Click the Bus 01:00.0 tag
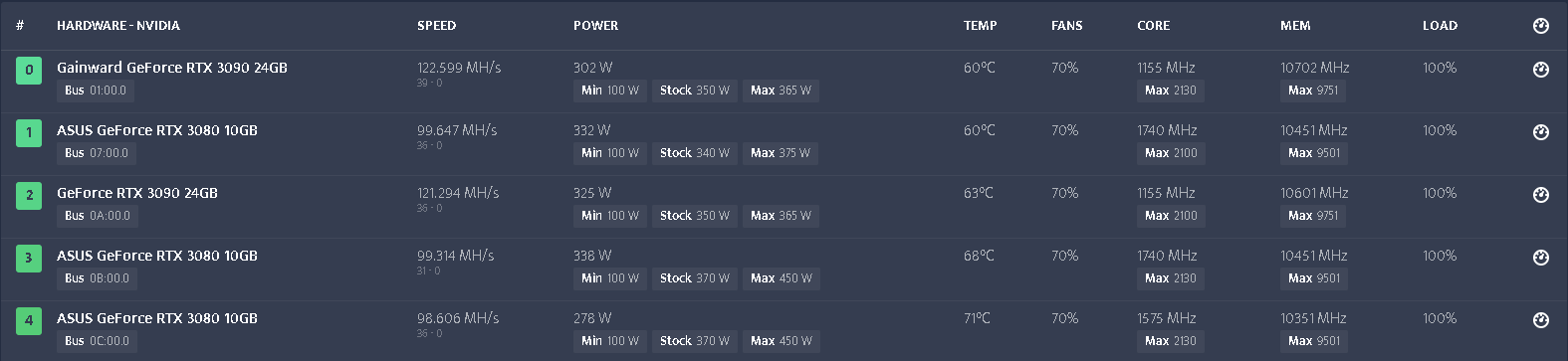This screenshot has height=361, width=1568. pos(96,90)
